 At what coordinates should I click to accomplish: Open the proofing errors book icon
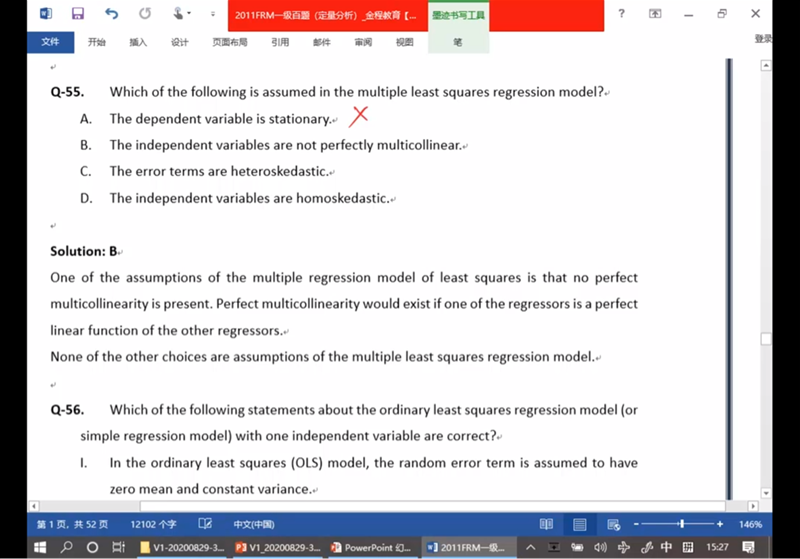click(205, 524)
